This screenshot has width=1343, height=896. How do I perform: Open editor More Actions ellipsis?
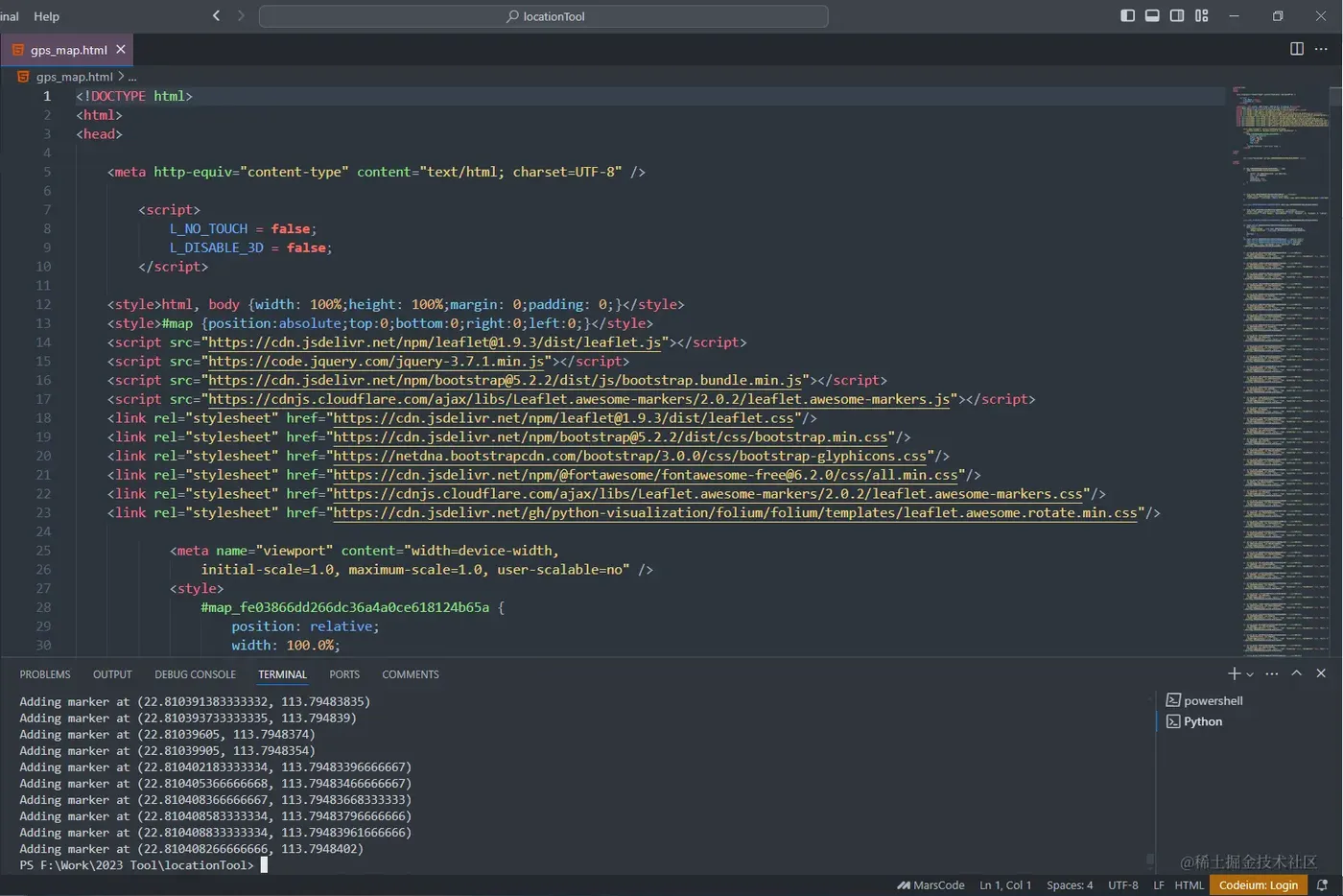coord(1321,49)
